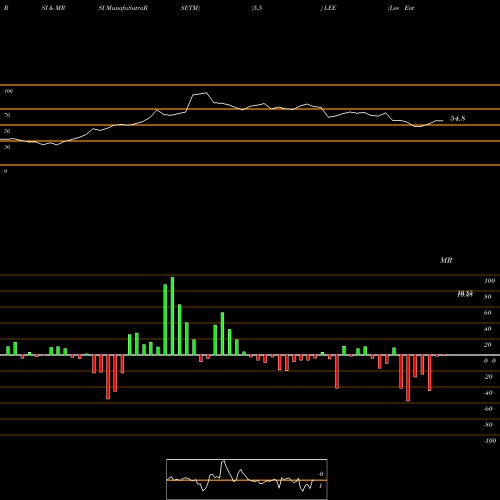The width and height of the screenshot is (500, 500).
Task: Click the MR axis label 20
Action: 488,345
